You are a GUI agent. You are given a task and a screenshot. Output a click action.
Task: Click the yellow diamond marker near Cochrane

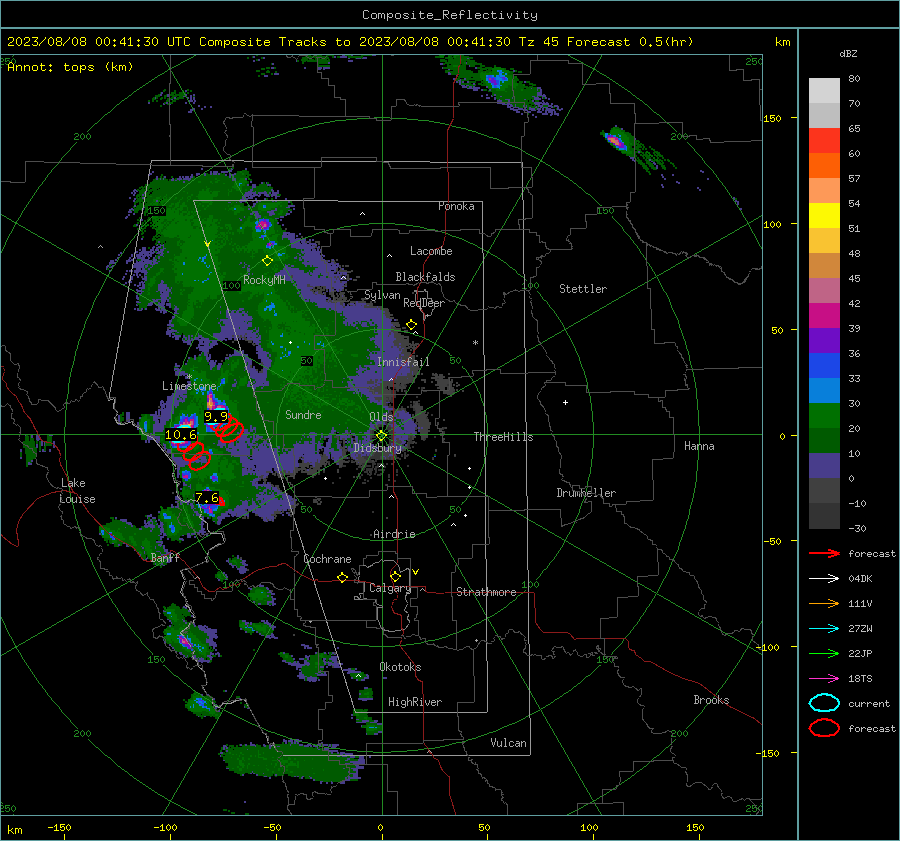(x=343, y=577)
